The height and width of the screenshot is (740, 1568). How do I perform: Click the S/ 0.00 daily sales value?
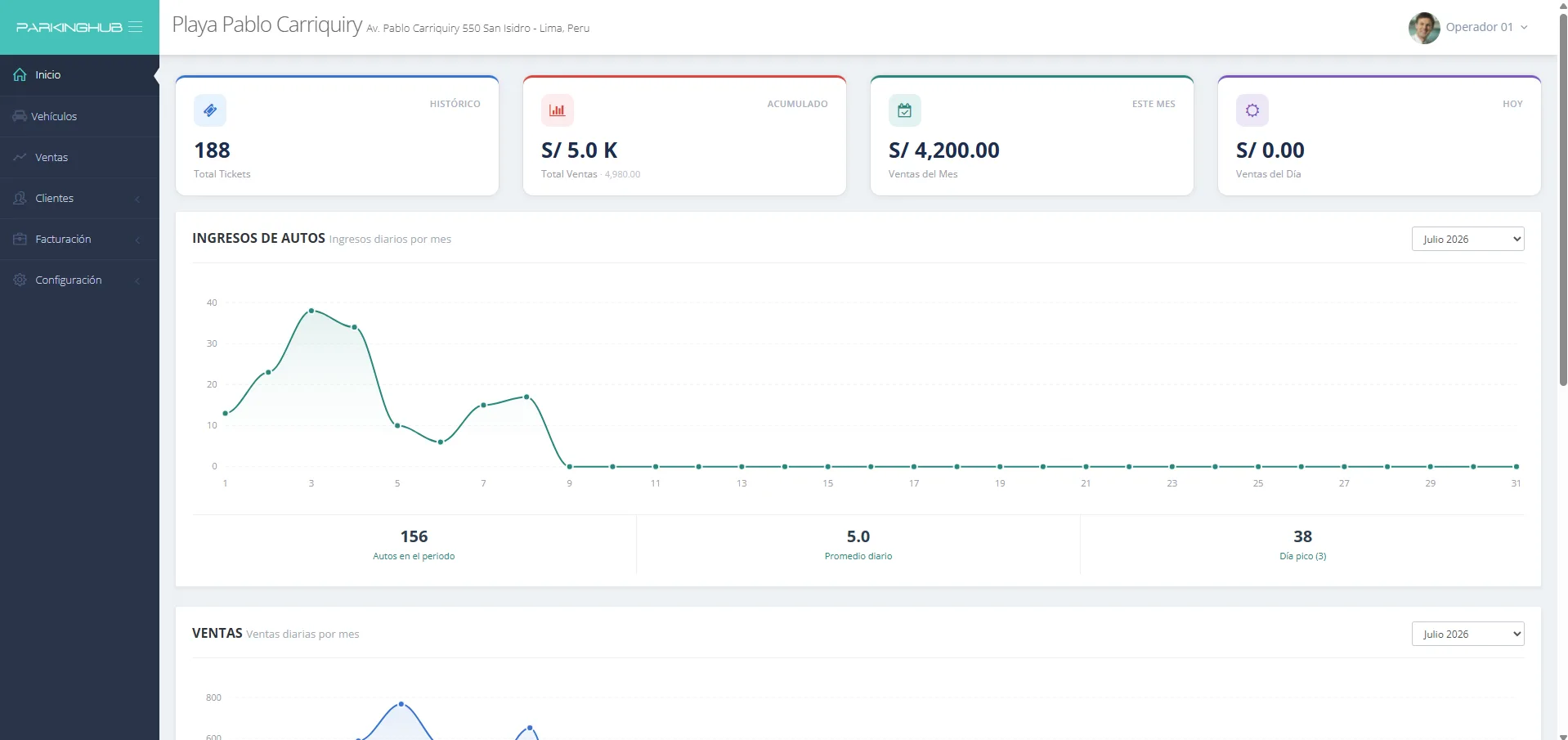click(x=1270, y=150)
